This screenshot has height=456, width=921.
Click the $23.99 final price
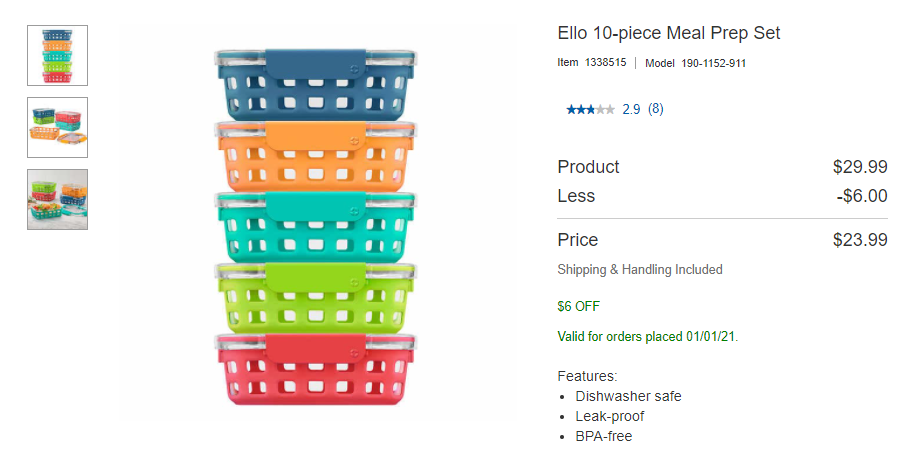pos(860,240)
